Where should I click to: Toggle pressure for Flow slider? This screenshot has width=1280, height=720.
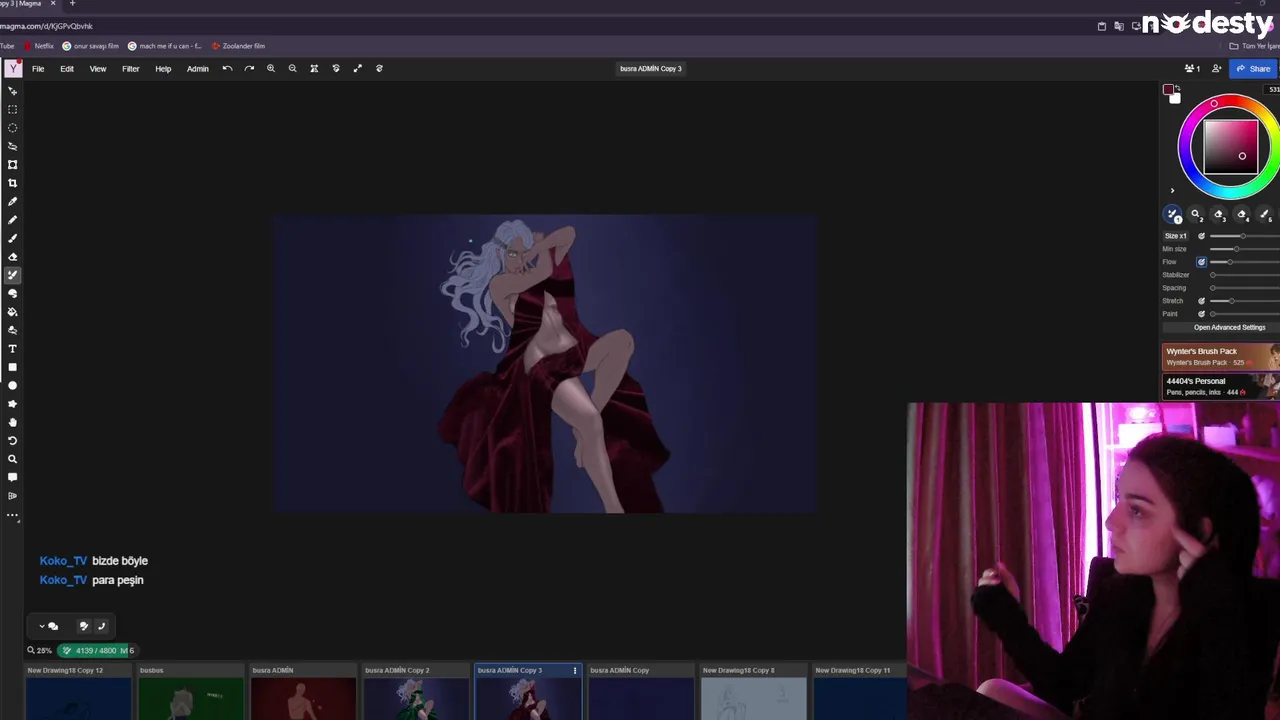(x=1202, y=262)
